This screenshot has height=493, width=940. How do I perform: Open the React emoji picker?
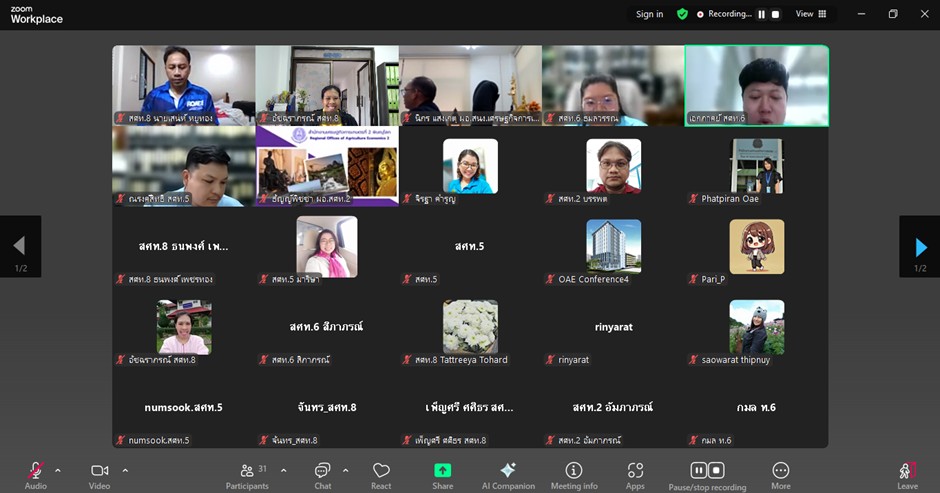coord(381,471)
